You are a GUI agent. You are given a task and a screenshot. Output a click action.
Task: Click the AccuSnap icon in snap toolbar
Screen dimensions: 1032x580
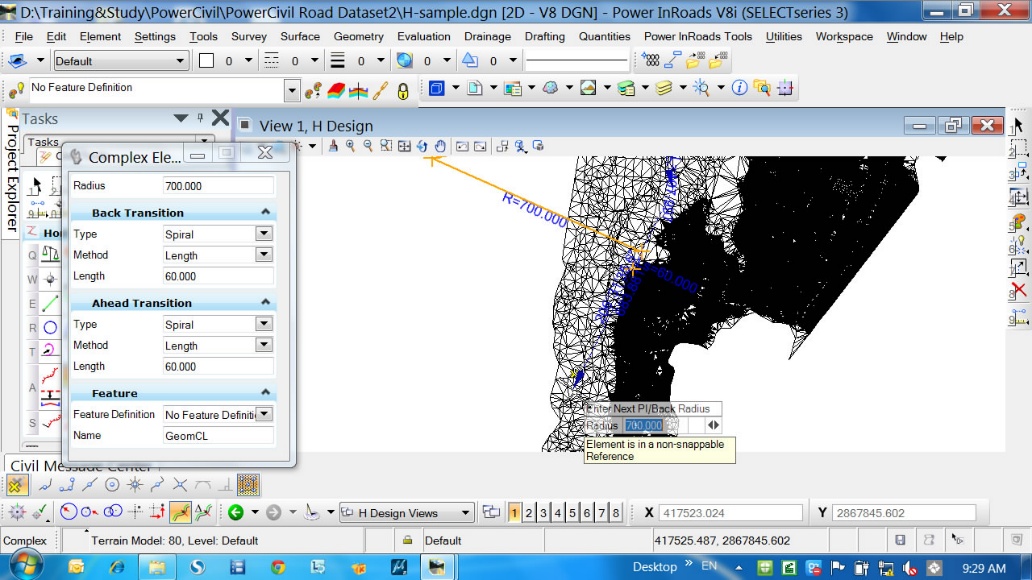pyautogui.click(x=17, y=512)
